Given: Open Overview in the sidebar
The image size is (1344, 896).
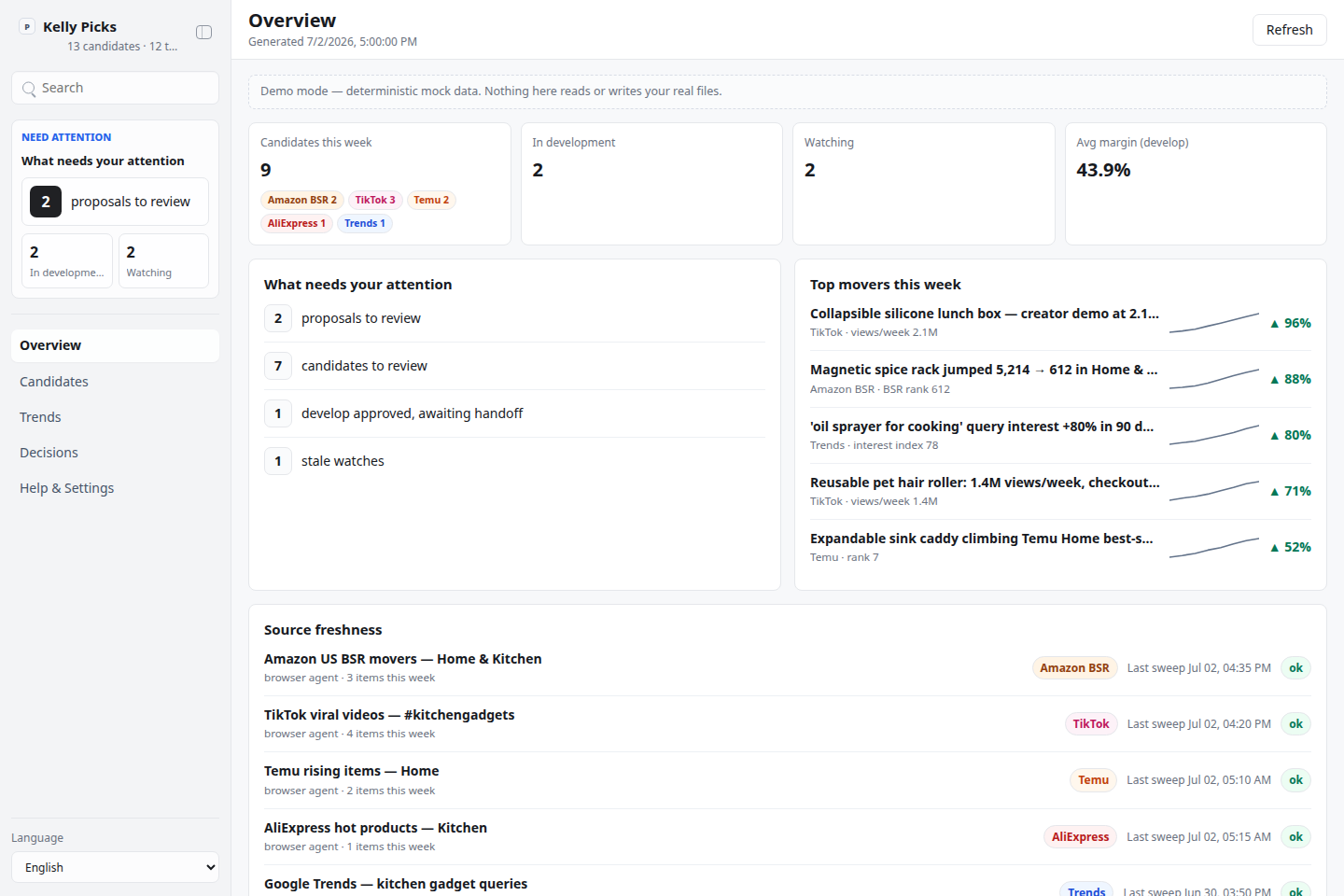Looking at the screenshot, I should (x=115, y=345).
